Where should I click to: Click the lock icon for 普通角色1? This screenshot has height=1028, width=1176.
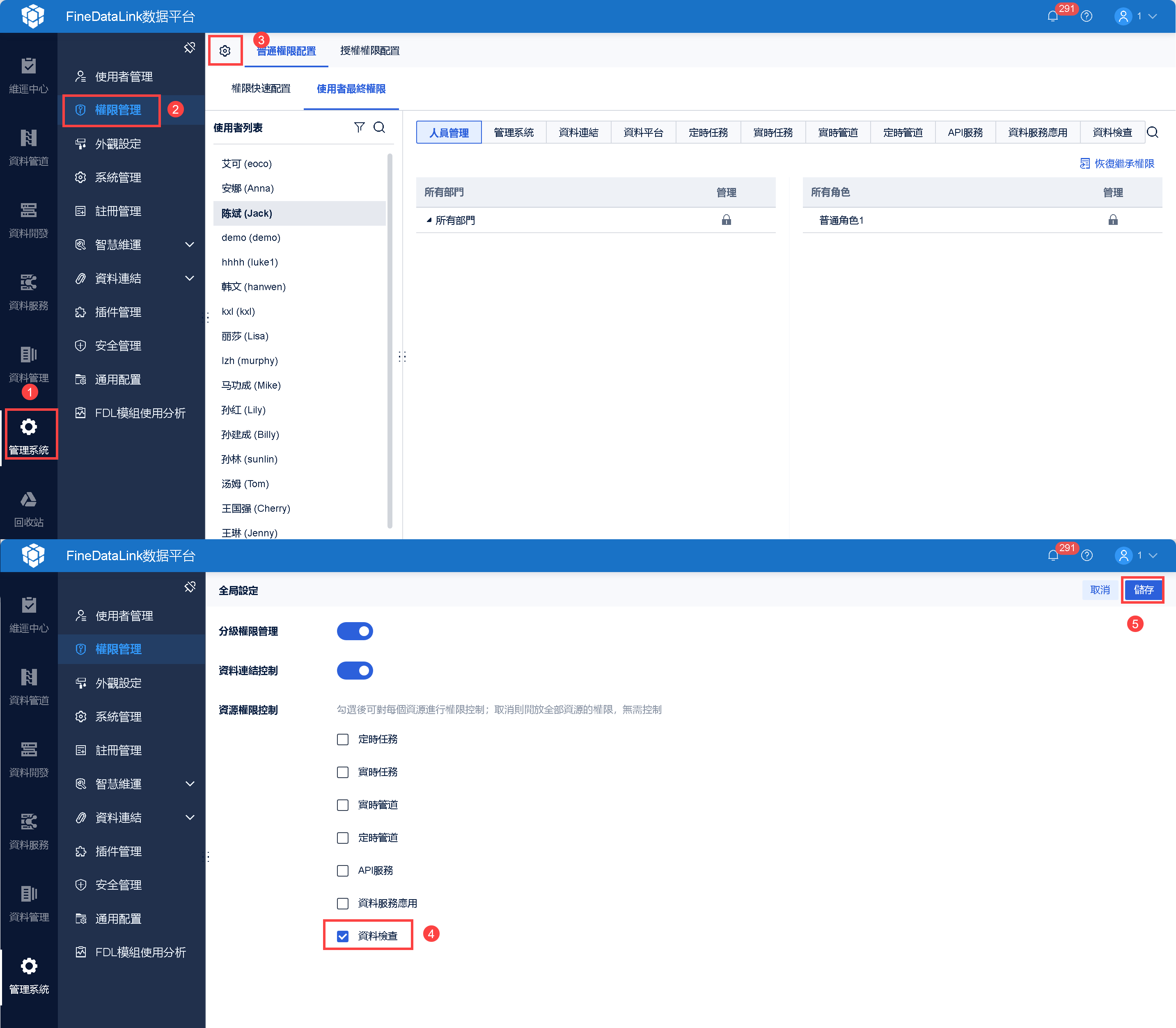(x=1113, y=220)
